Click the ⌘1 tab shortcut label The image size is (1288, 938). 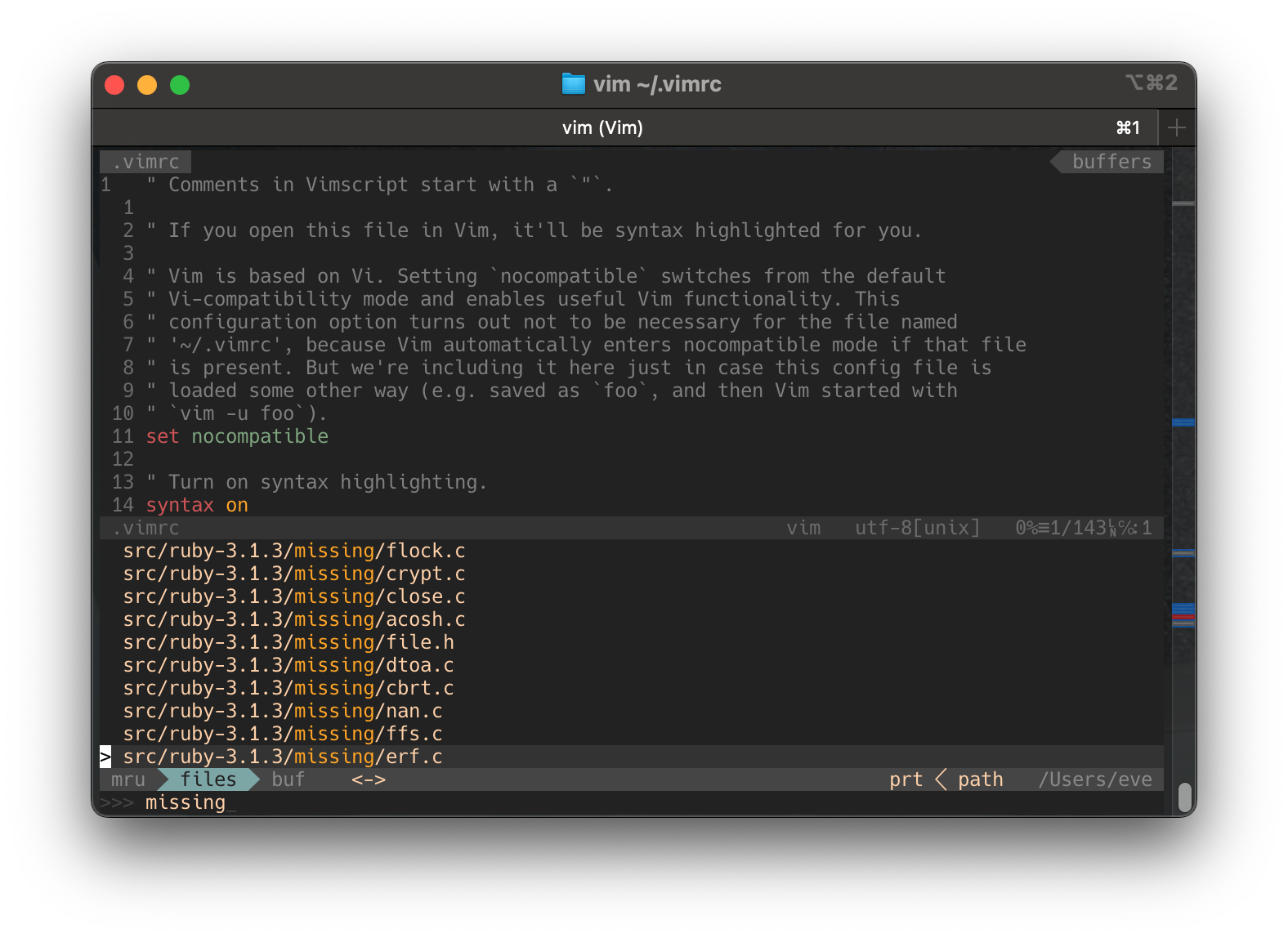tap(1128, 127)
